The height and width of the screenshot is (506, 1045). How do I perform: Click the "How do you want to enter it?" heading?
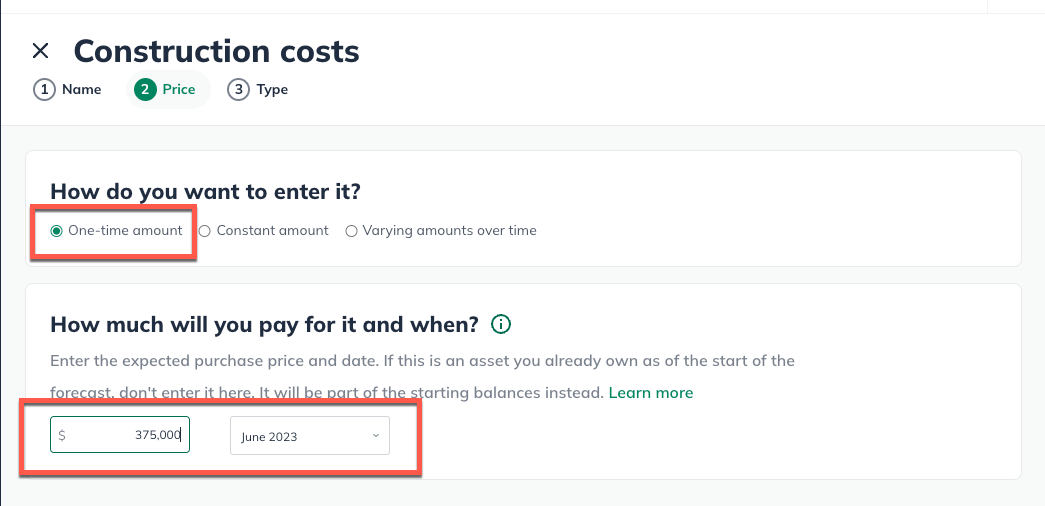(x=205, y=191)
